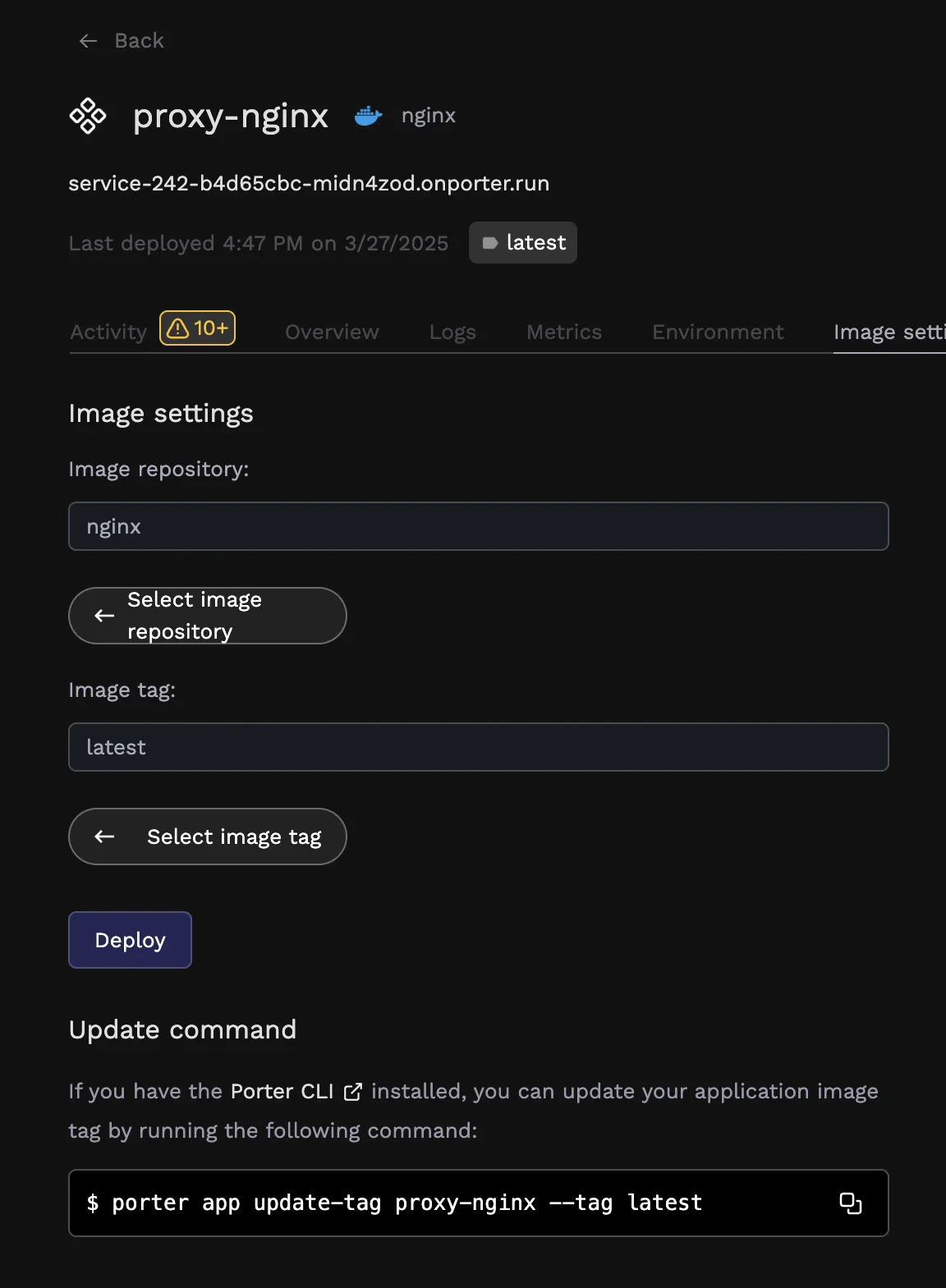The width and height of the screenshot is (946, 1288).
Task: Open the Metrics tab
Action: pyautogui.click(x=563, y=332)
